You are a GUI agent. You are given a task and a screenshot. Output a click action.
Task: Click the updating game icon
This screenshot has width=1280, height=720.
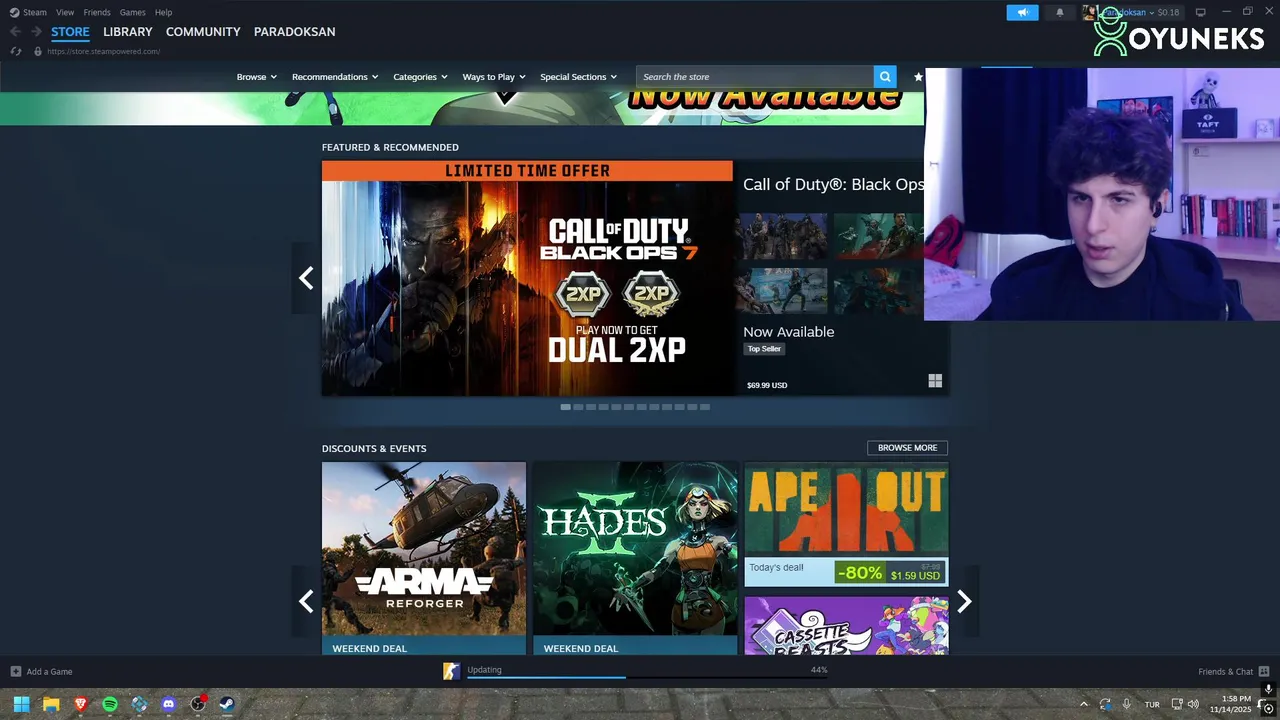coord(452,671)
